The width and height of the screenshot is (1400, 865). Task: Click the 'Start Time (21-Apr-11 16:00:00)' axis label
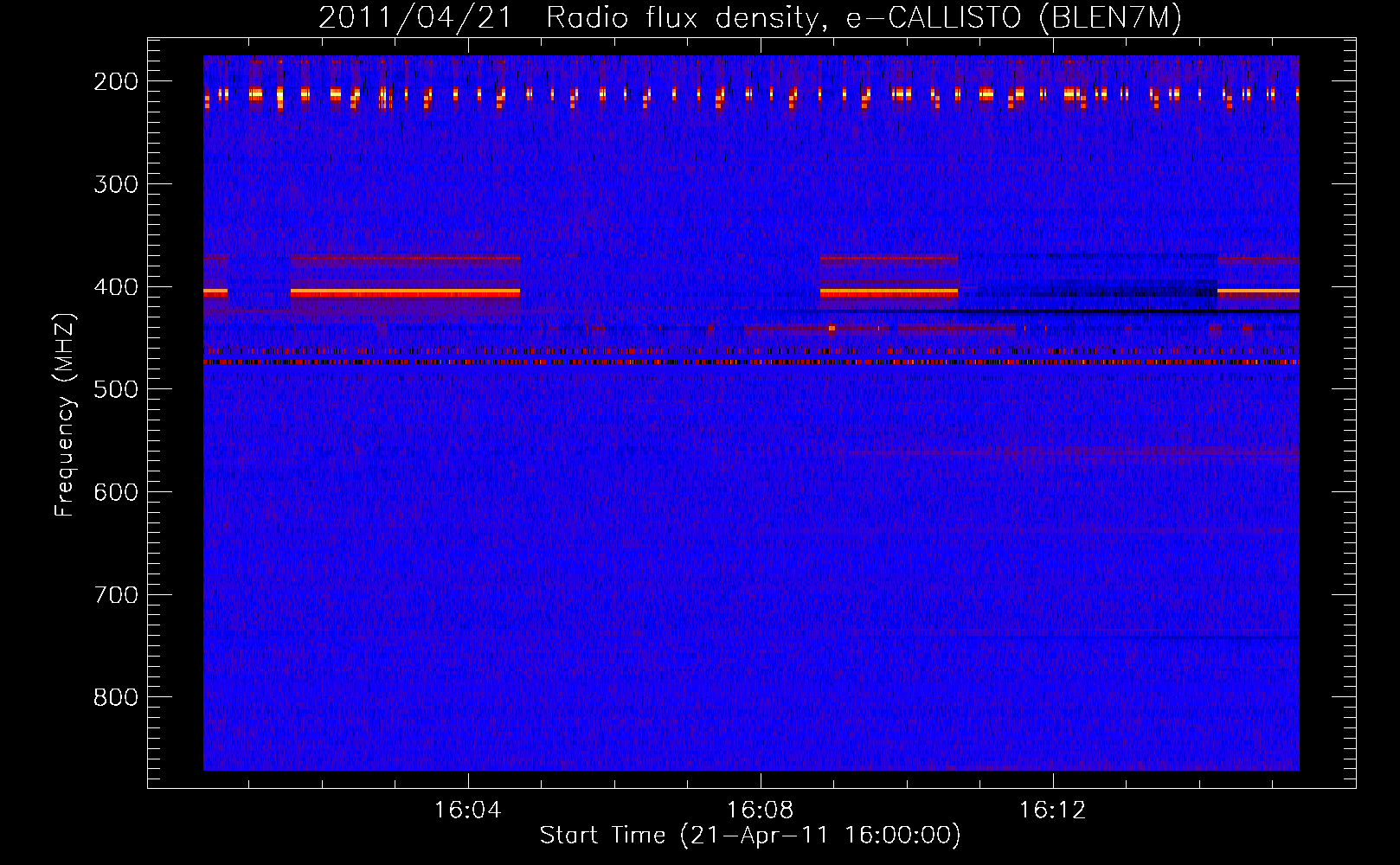(750, 836)
